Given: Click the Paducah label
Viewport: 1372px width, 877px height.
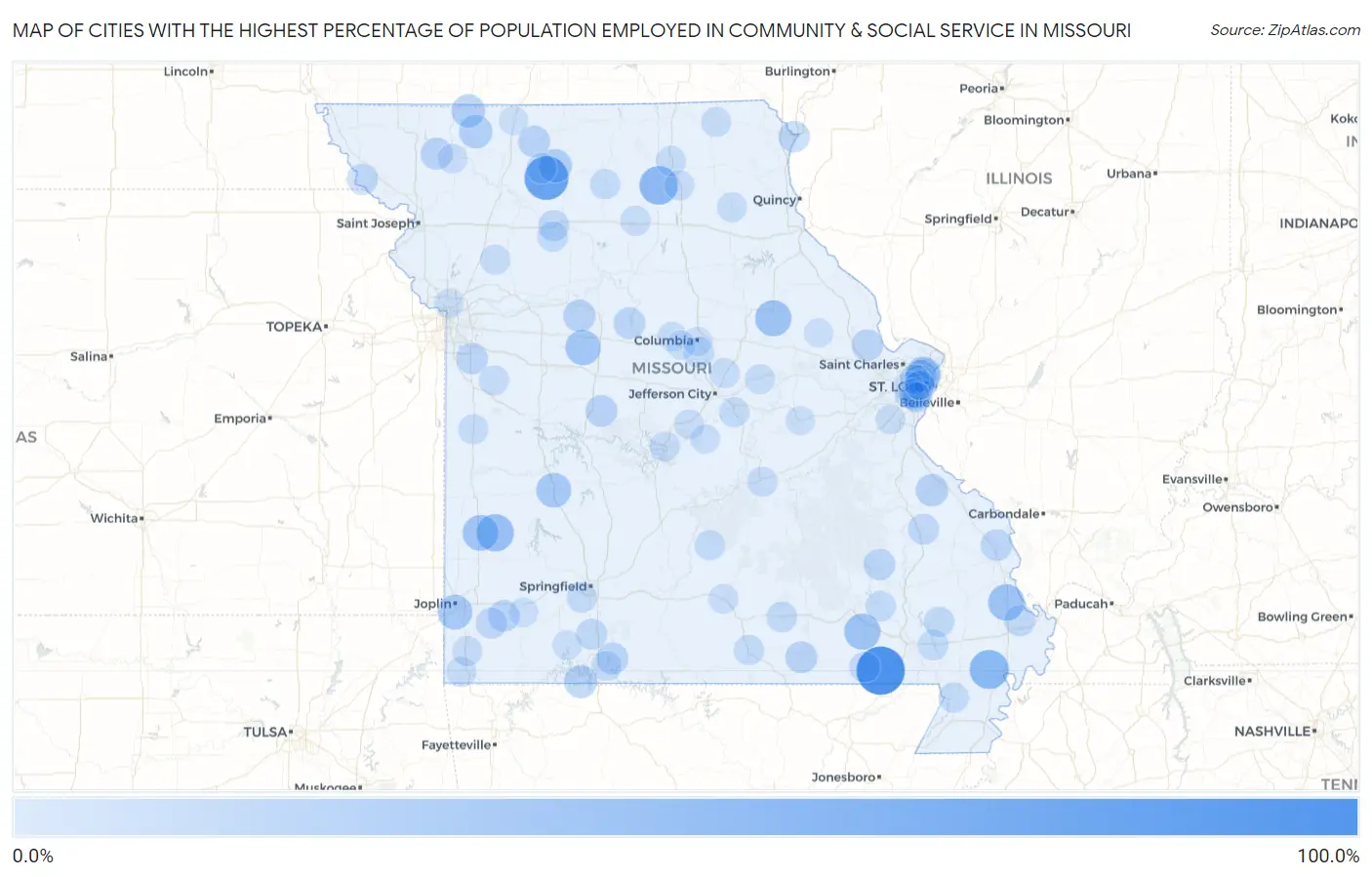Looking at the screenshot, I should click(x=1081, y=604).
